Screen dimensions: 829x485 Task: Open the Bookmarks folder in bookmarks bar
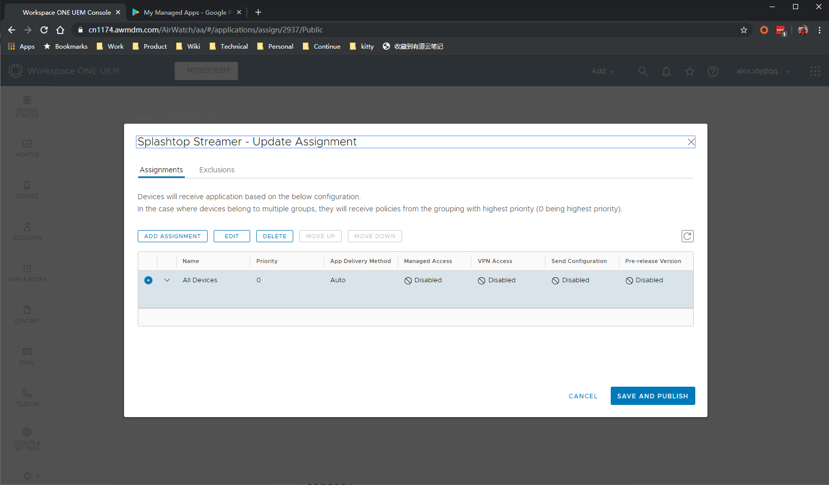click(66, 47)
